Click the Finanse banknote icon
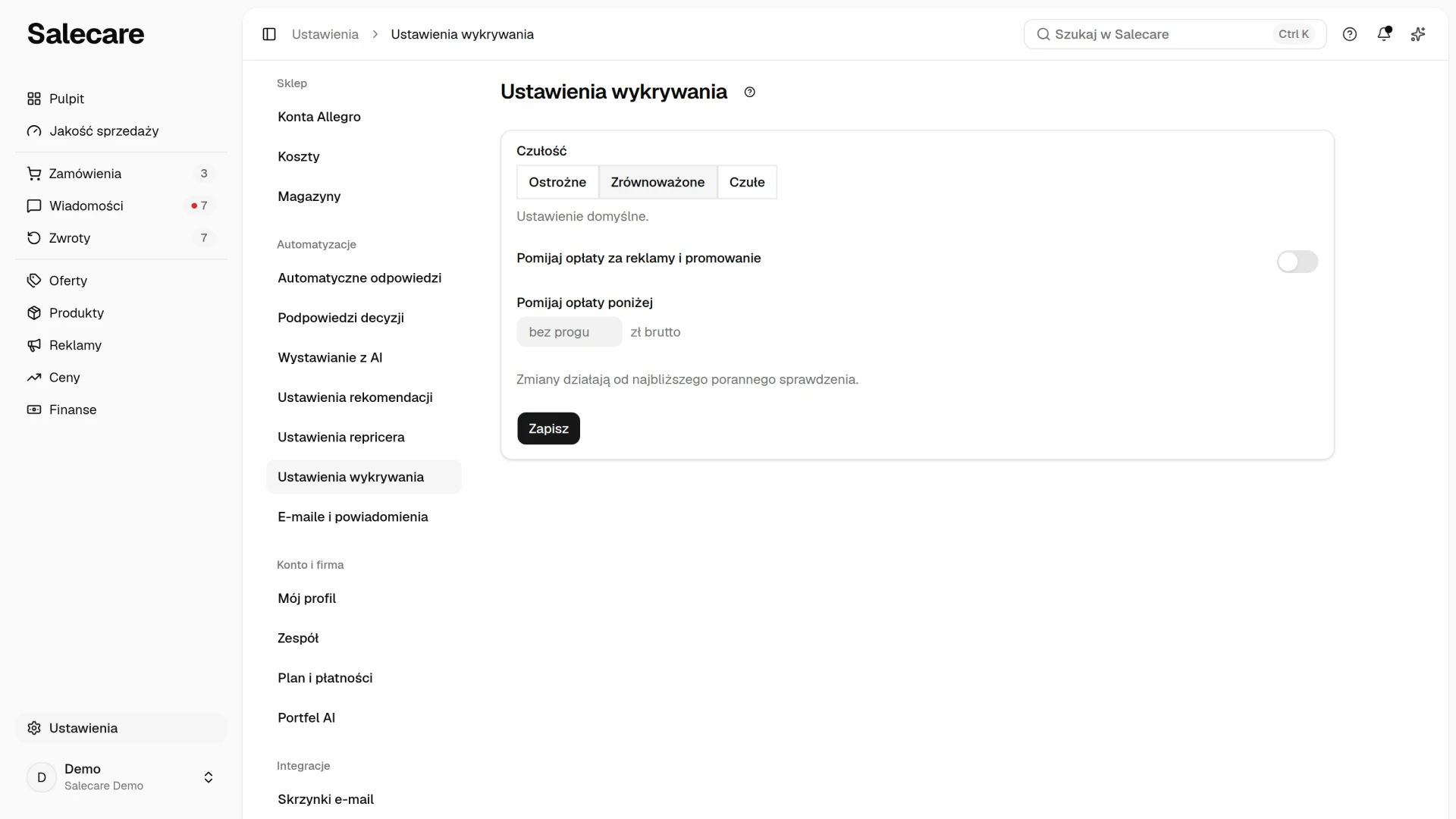The image size is (1456, 819). (x=34, y=409)
